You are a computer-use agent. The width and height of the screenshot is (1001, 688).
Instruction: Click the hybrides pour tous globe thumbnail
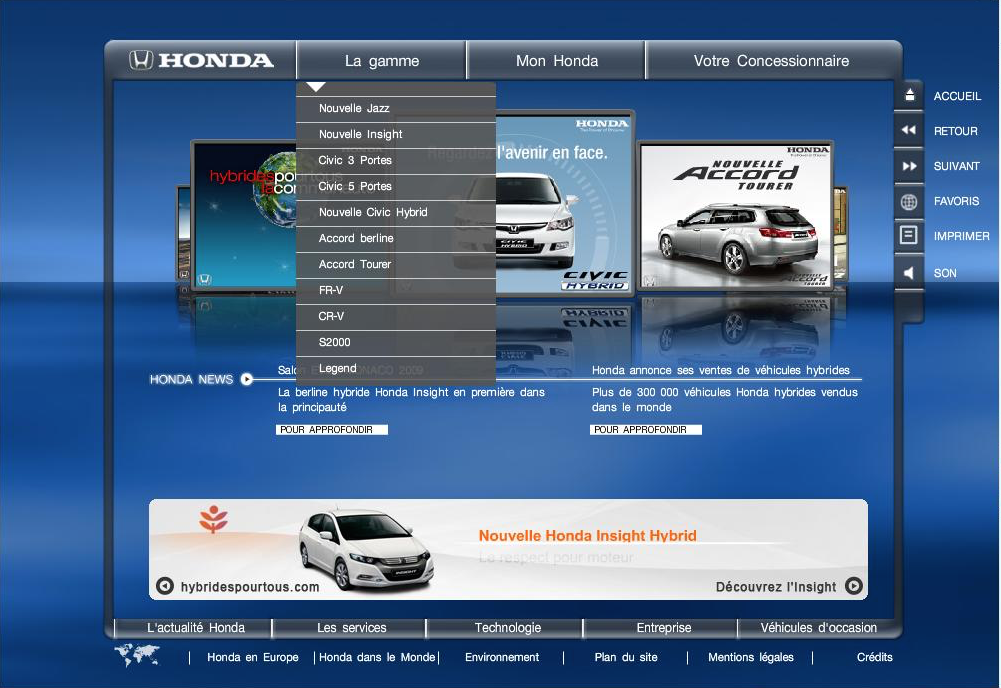click(x=245, y=215)
